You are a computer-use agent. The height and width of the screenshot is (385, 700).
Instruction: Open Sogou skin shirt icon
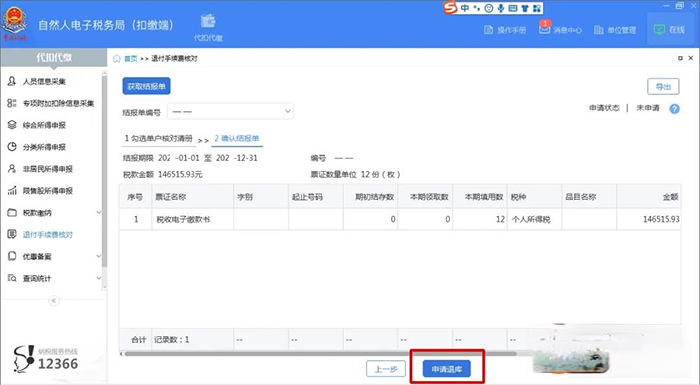525,8
